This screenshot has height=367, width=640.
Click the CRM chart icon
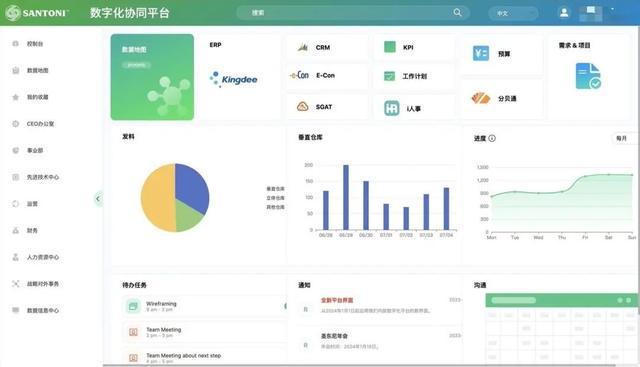[302, 47]
